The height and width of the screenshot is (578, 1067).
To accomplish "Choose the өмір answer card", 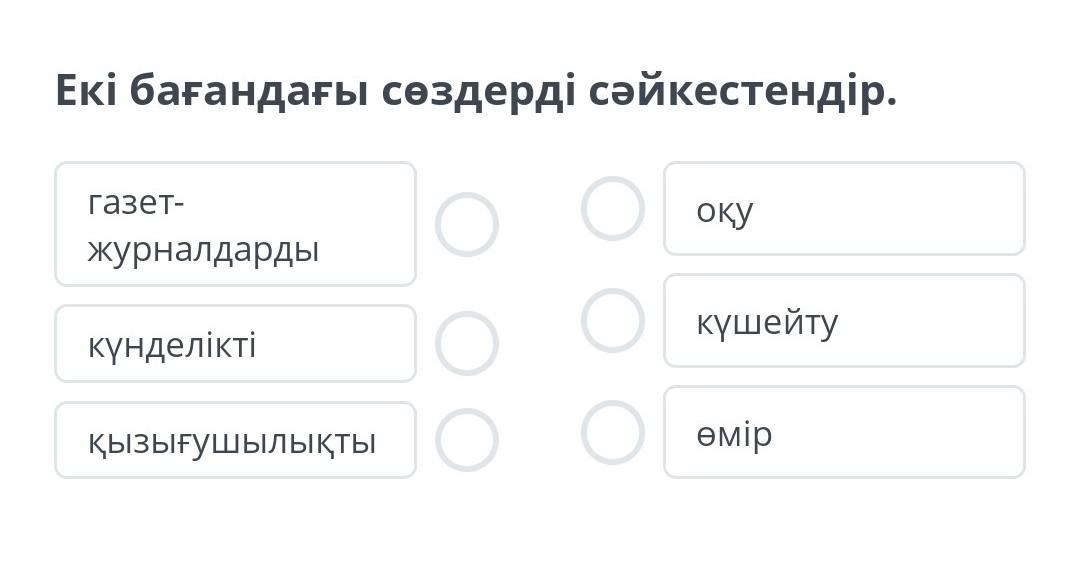I will (x=843, y=433).
